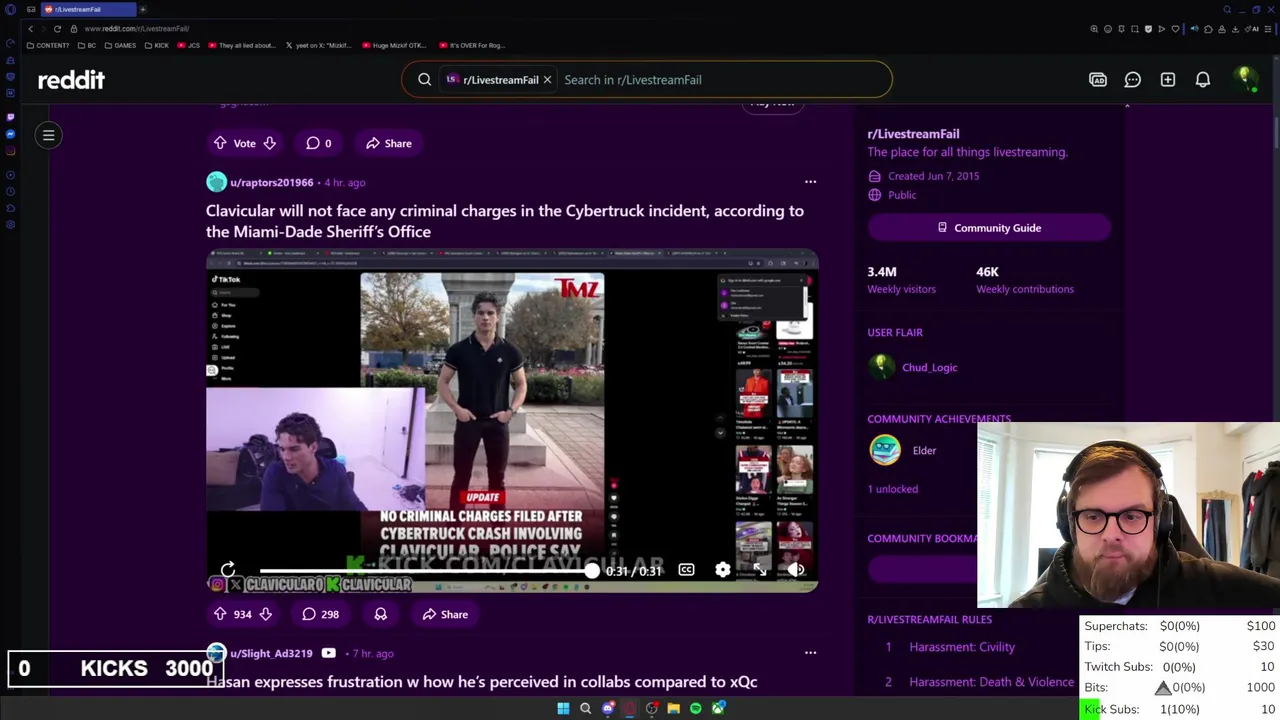Replay the video

click(x=228, y=569)
